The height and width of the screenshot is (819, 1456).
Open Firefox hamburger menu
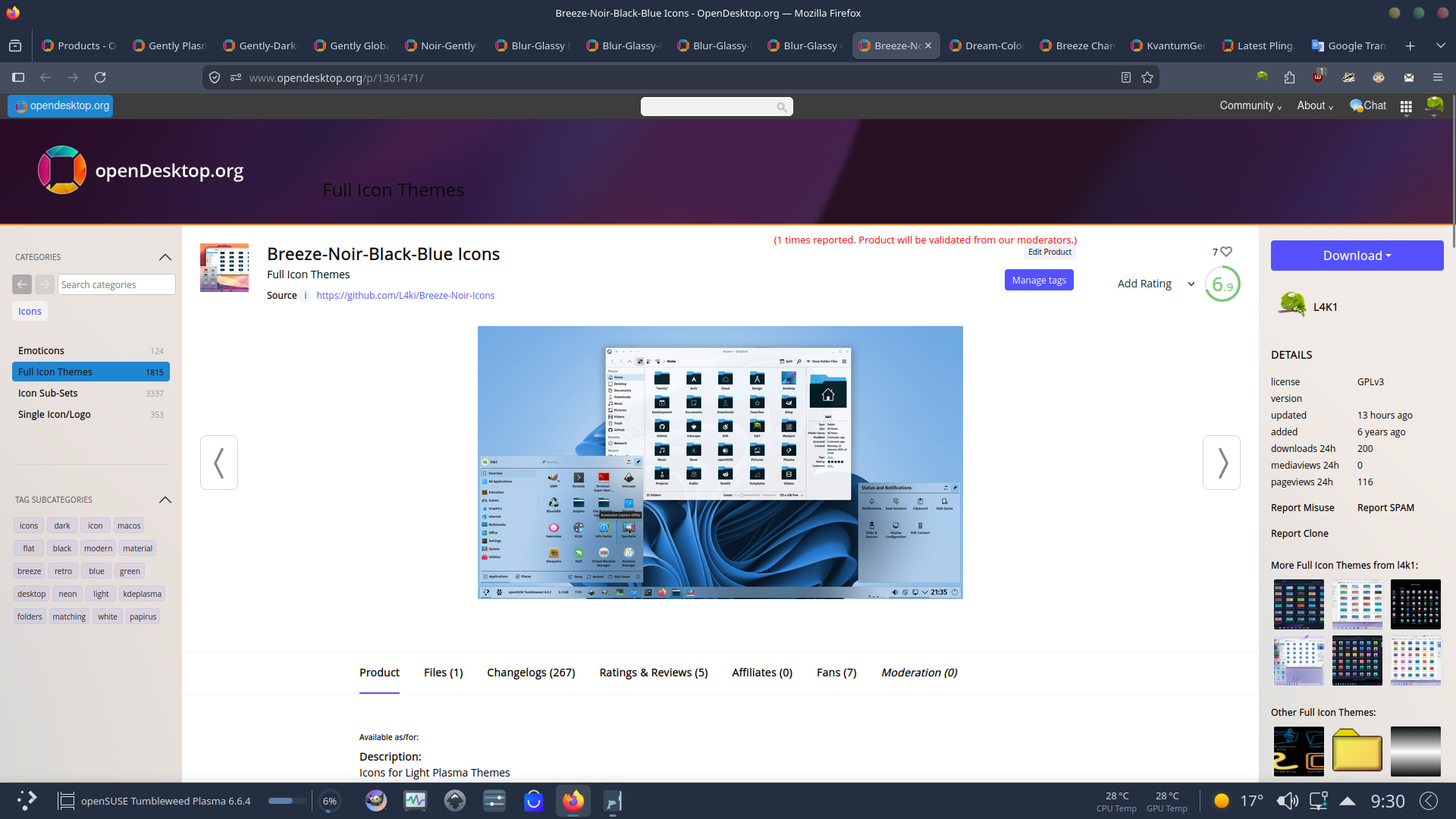(x=1437, y=77)
